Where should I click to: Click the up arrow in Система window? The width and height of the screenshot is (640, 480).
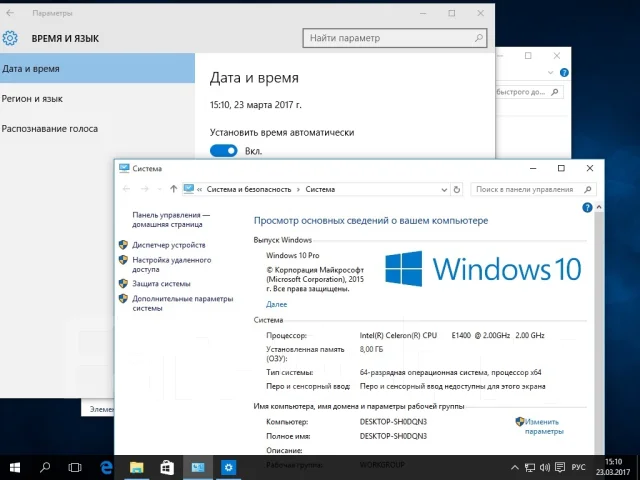point(173,189)
